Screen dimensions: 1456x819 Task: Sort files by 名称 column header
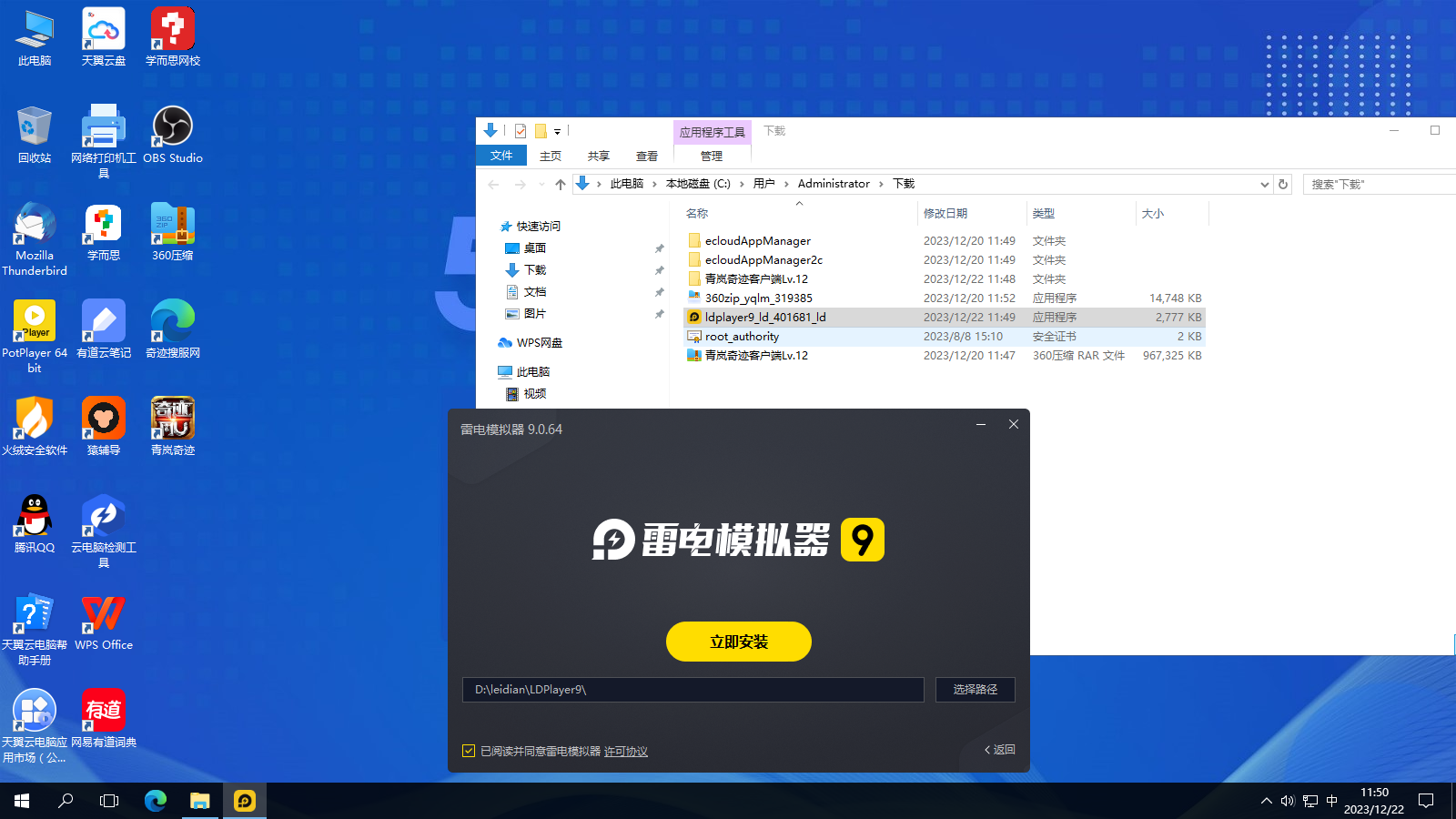(799, 214)
